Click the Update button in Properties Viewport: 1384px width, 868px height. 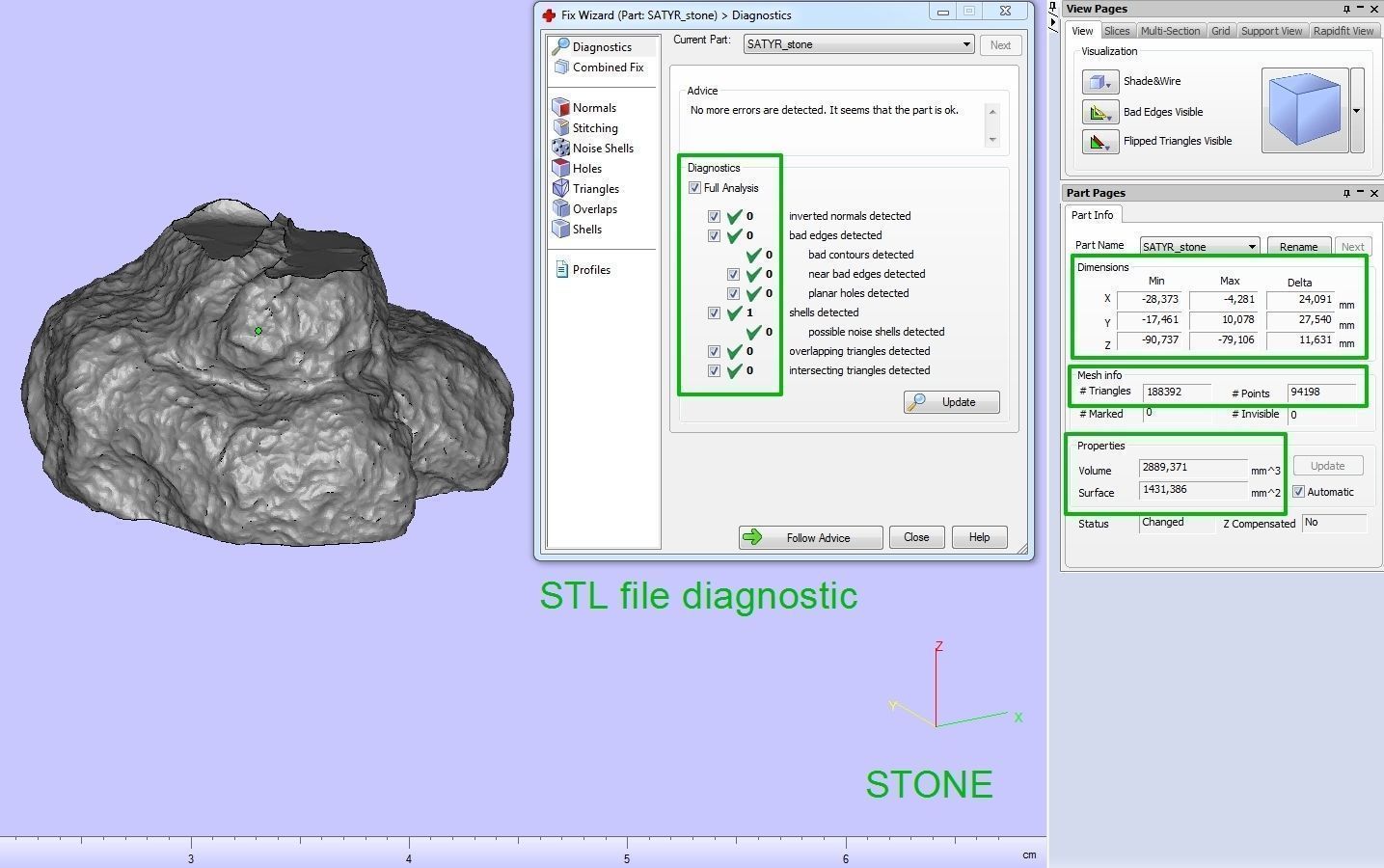coord(1327,466)
